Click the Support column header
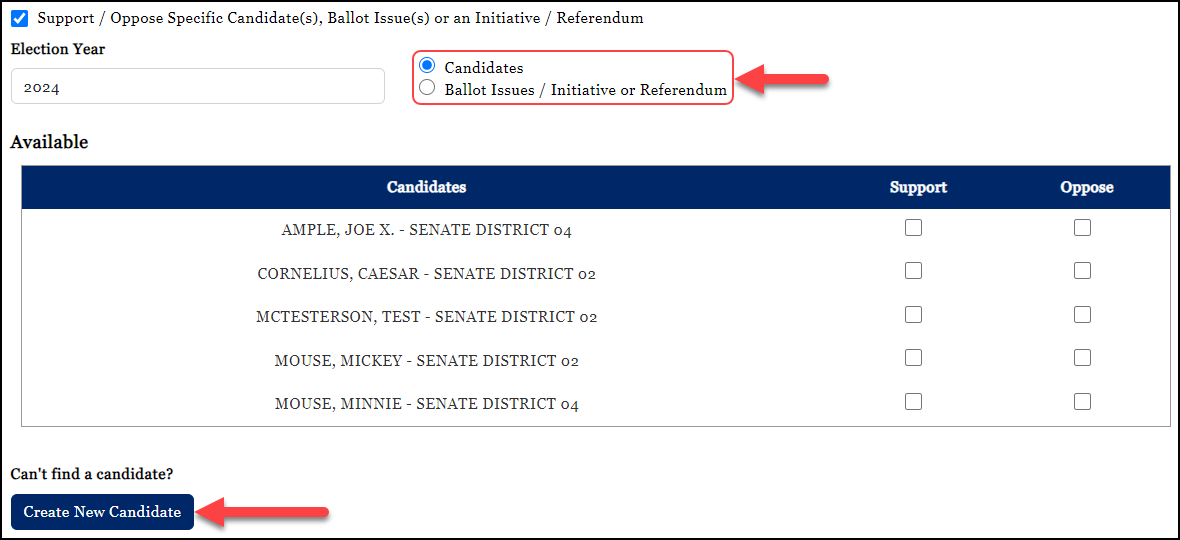The image size is (1180, 540). click(918, 187)
